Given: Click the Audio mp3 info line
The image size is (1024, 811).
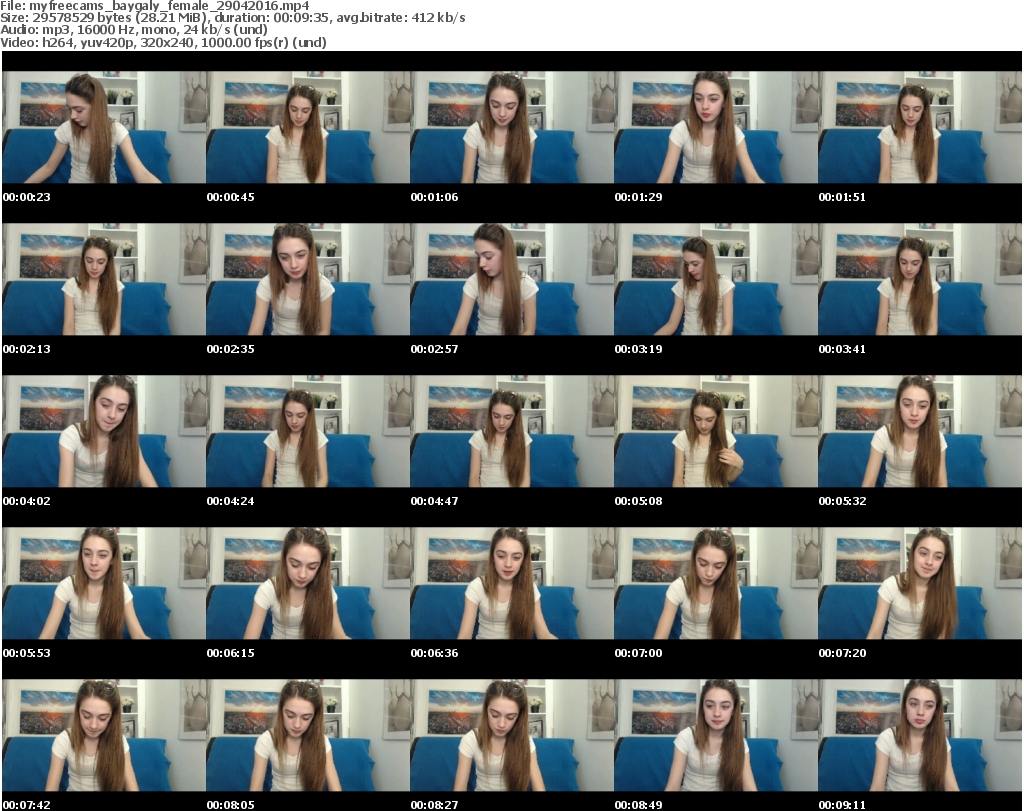Looking at the screenshot, I should (x=134, y=29).
